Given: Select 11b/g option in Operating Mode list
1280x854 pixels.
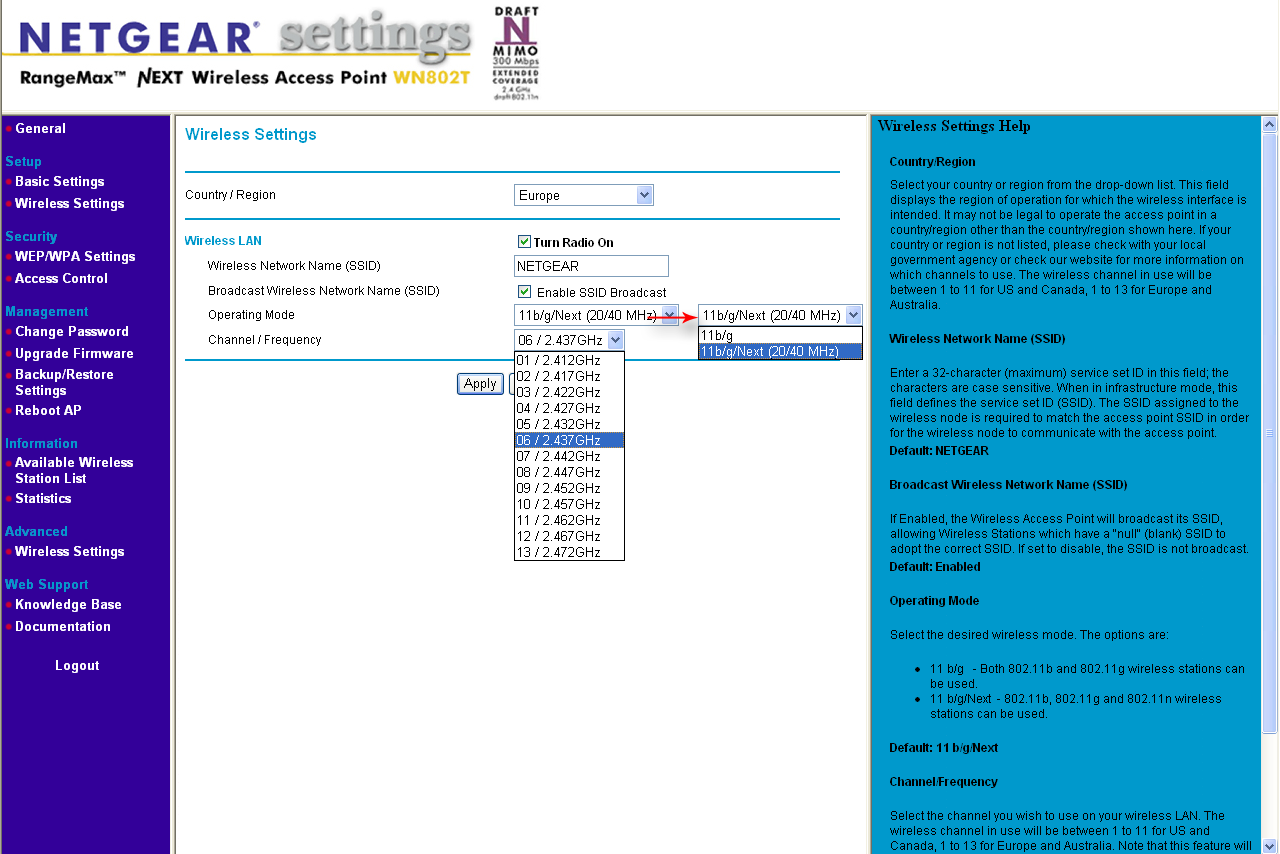Looking at the screenshot, I should coord(780,336).
